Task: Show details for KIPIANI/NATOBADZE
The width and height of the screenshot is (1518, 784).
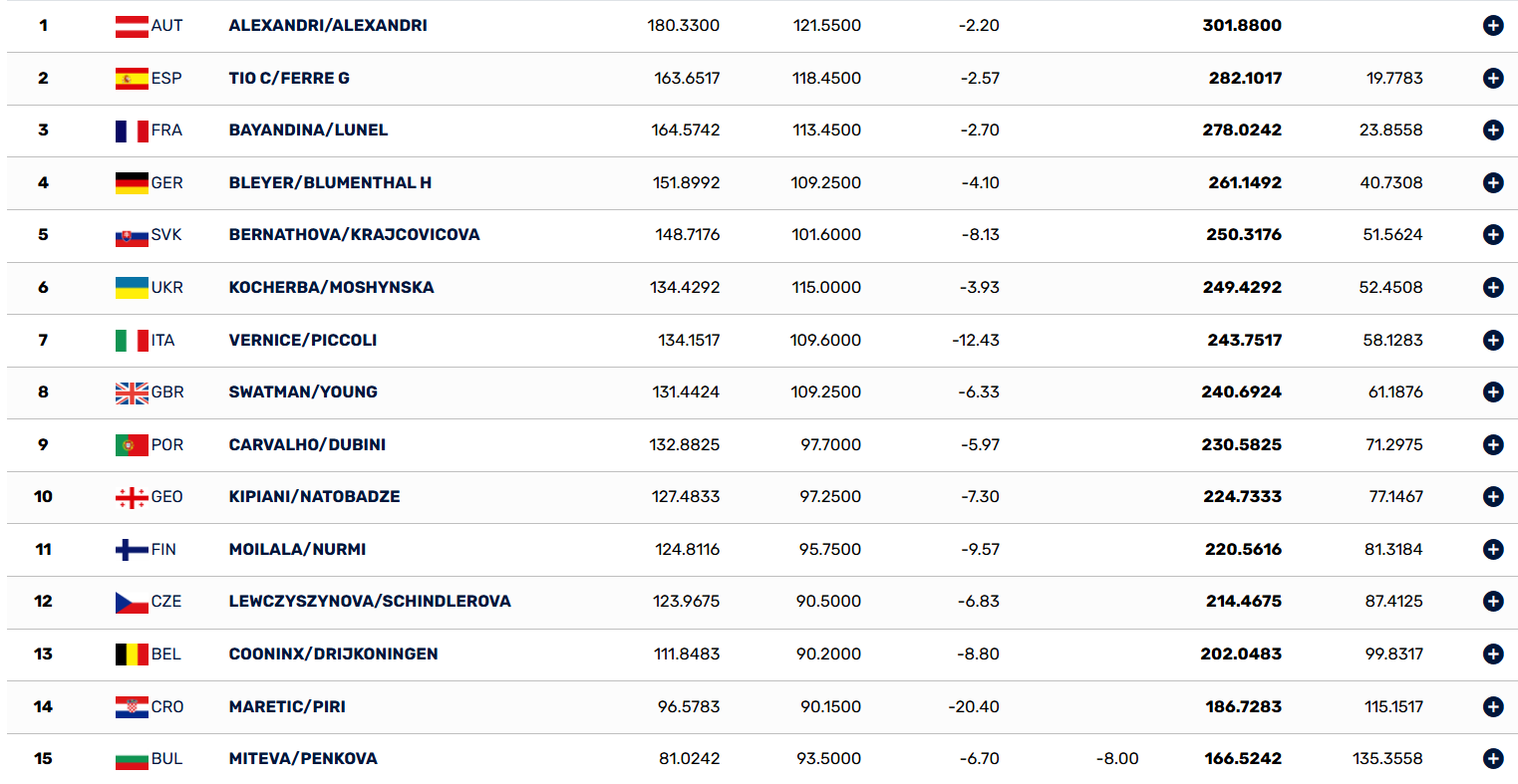Action: [1492, 497]
